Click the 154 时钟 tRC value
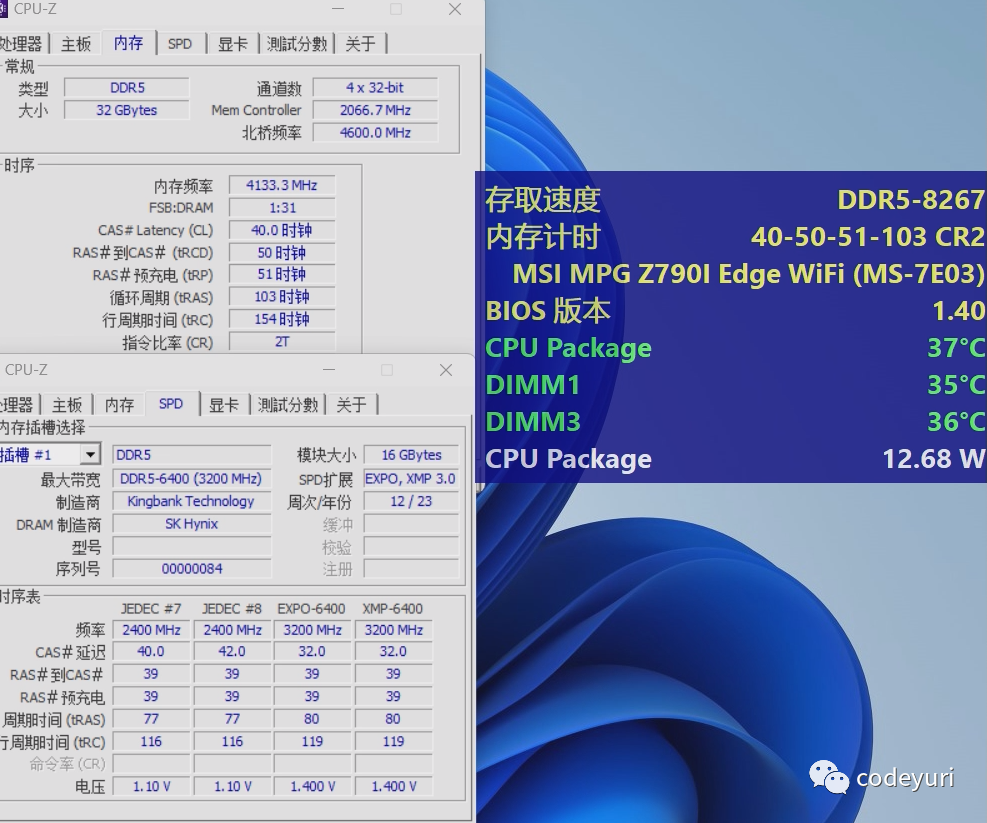Viewport: 987px width, 823px height. click(x=282, y=319)
